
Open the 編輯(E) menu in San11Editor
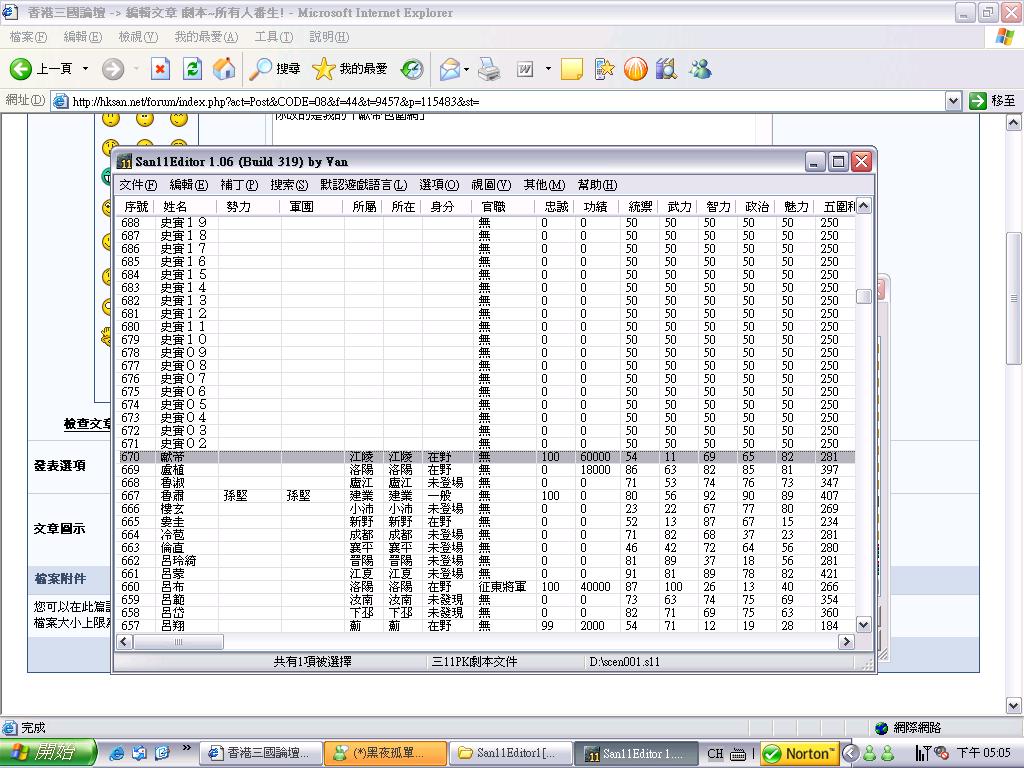click(188, 185)
